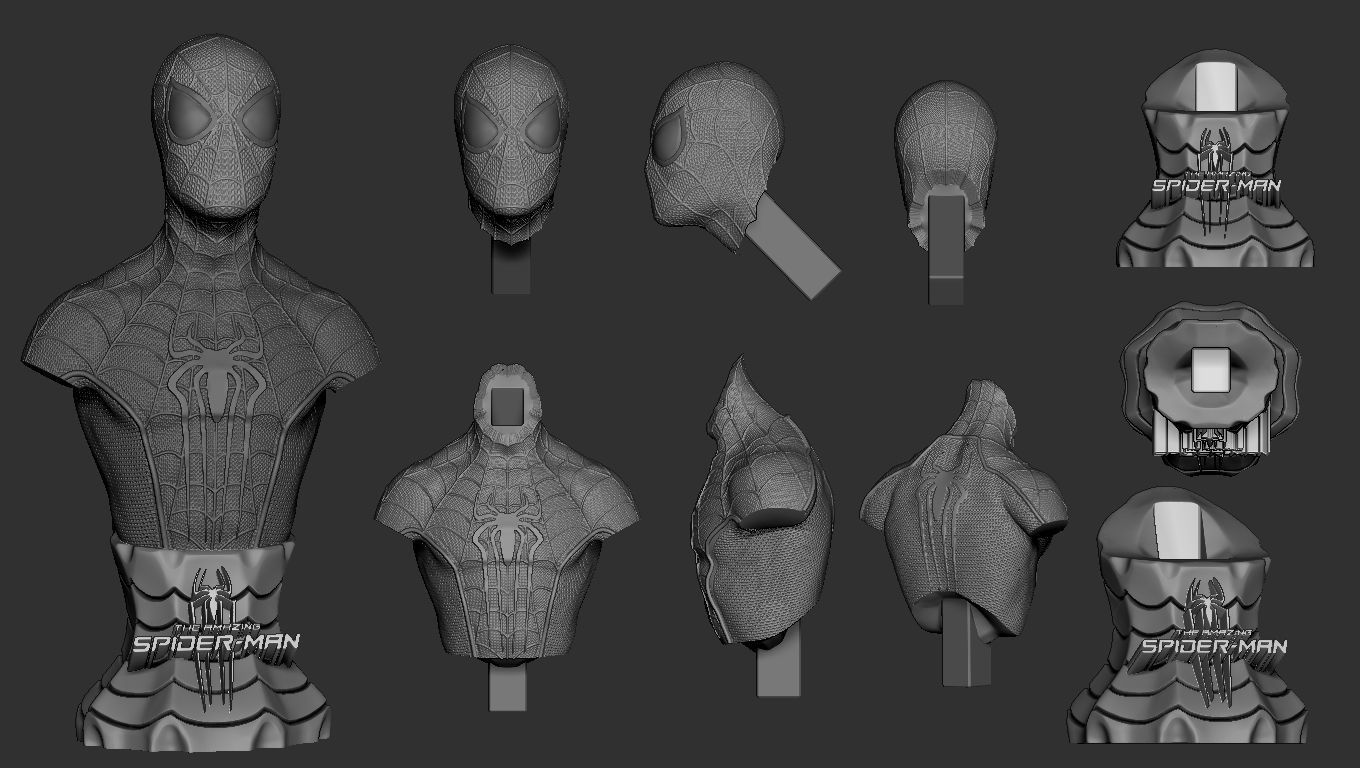Select the back view of the head with peg
Image resolution: width=1360 pixels, height=768 pixels.
tap(945, 193)
